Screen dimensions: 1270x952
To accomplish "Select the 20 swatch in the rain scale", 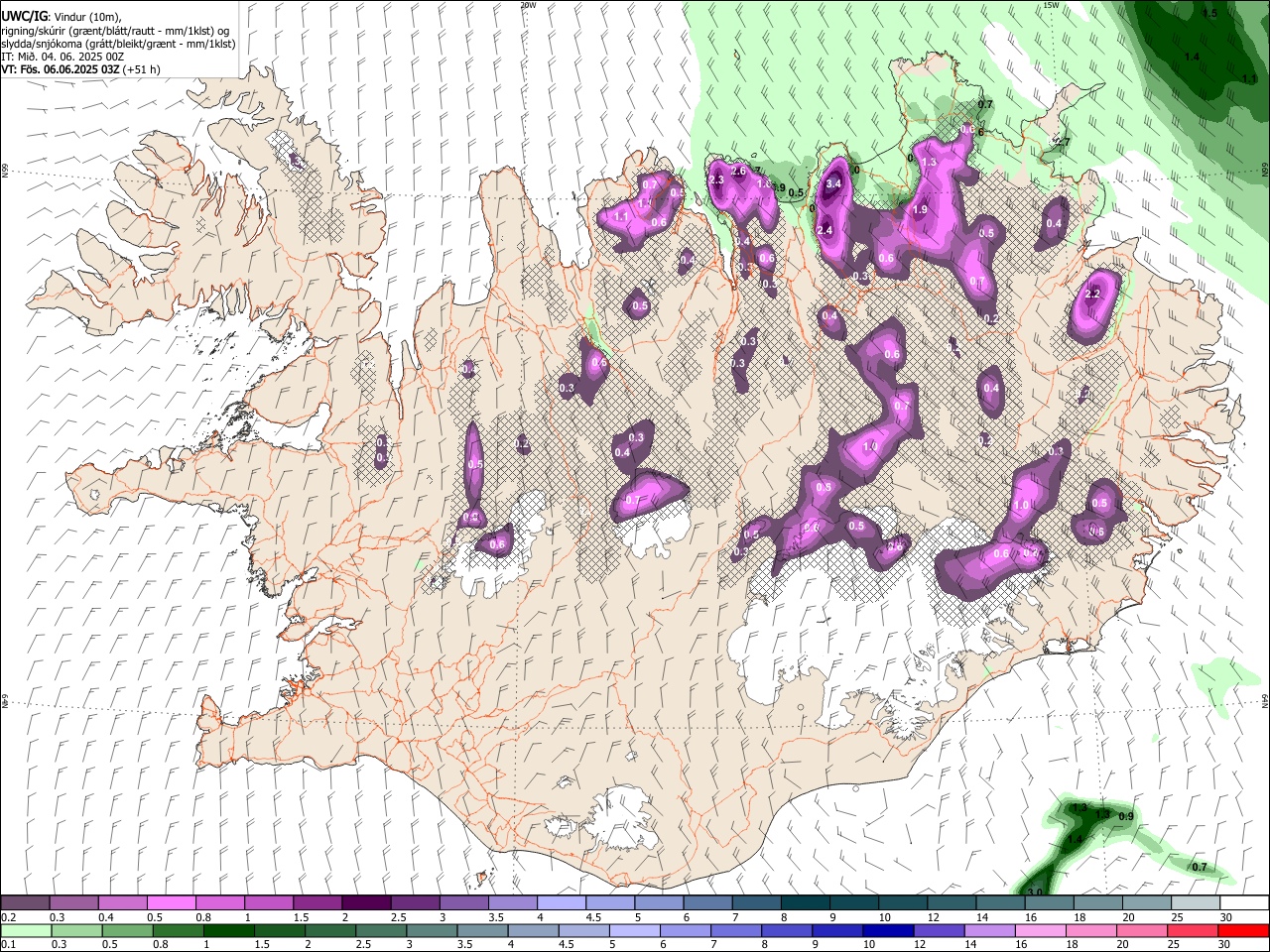I will tap(1141, 930).
